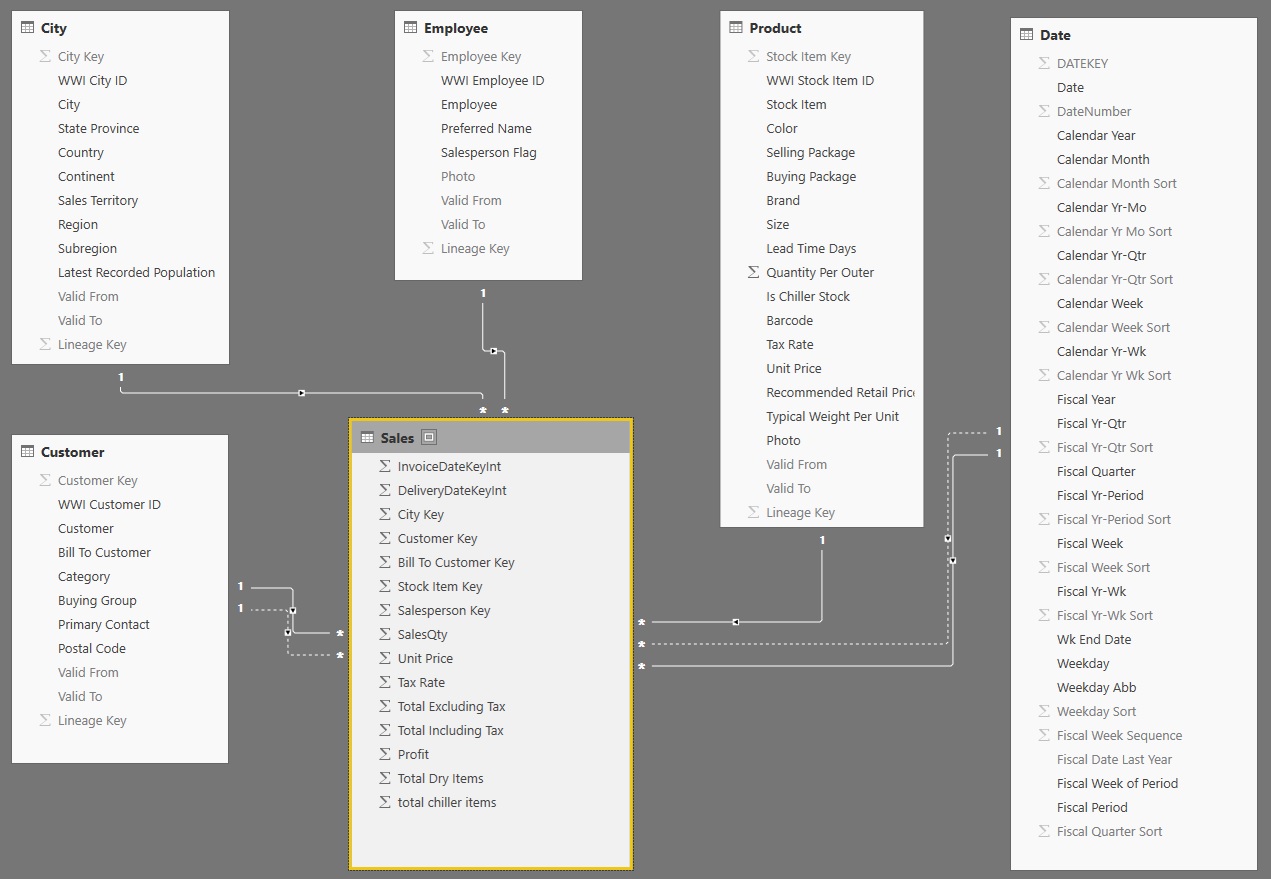
Task: Click the Date table grid icon
Action: (x=1026, y=35)
